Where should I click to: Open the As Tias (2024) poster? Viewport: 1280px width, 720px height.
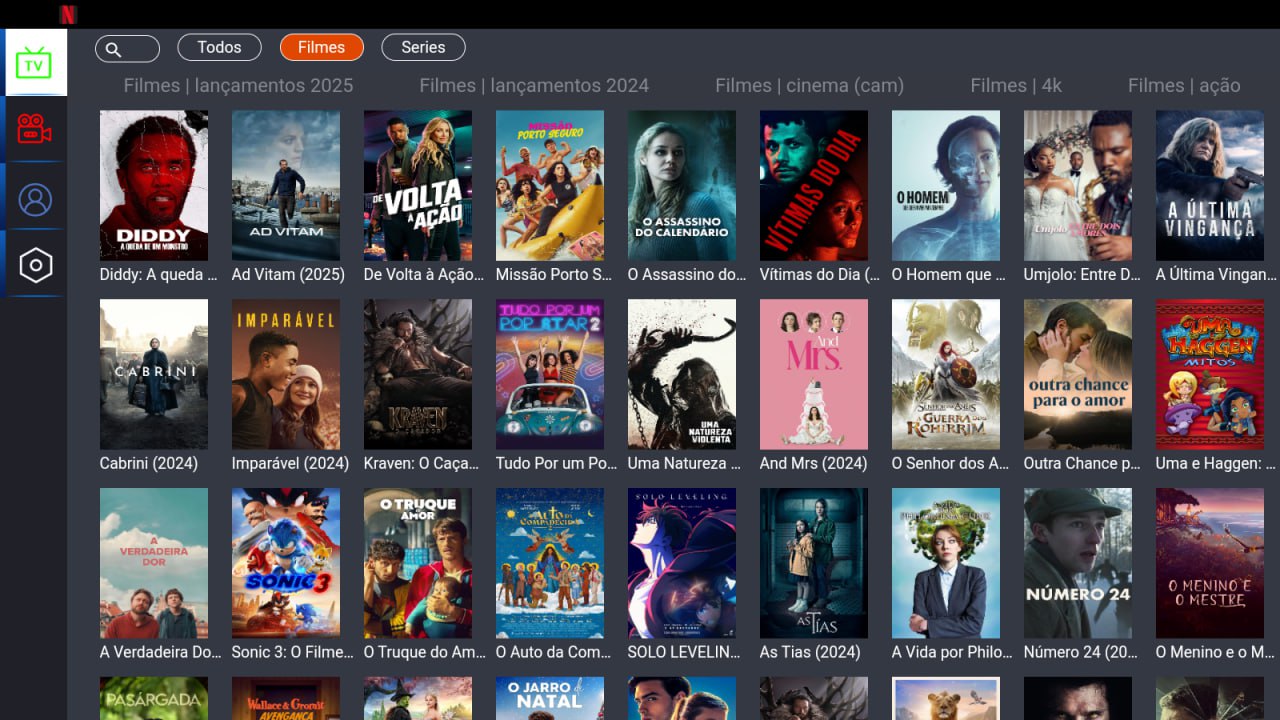[x=814, y=563]
